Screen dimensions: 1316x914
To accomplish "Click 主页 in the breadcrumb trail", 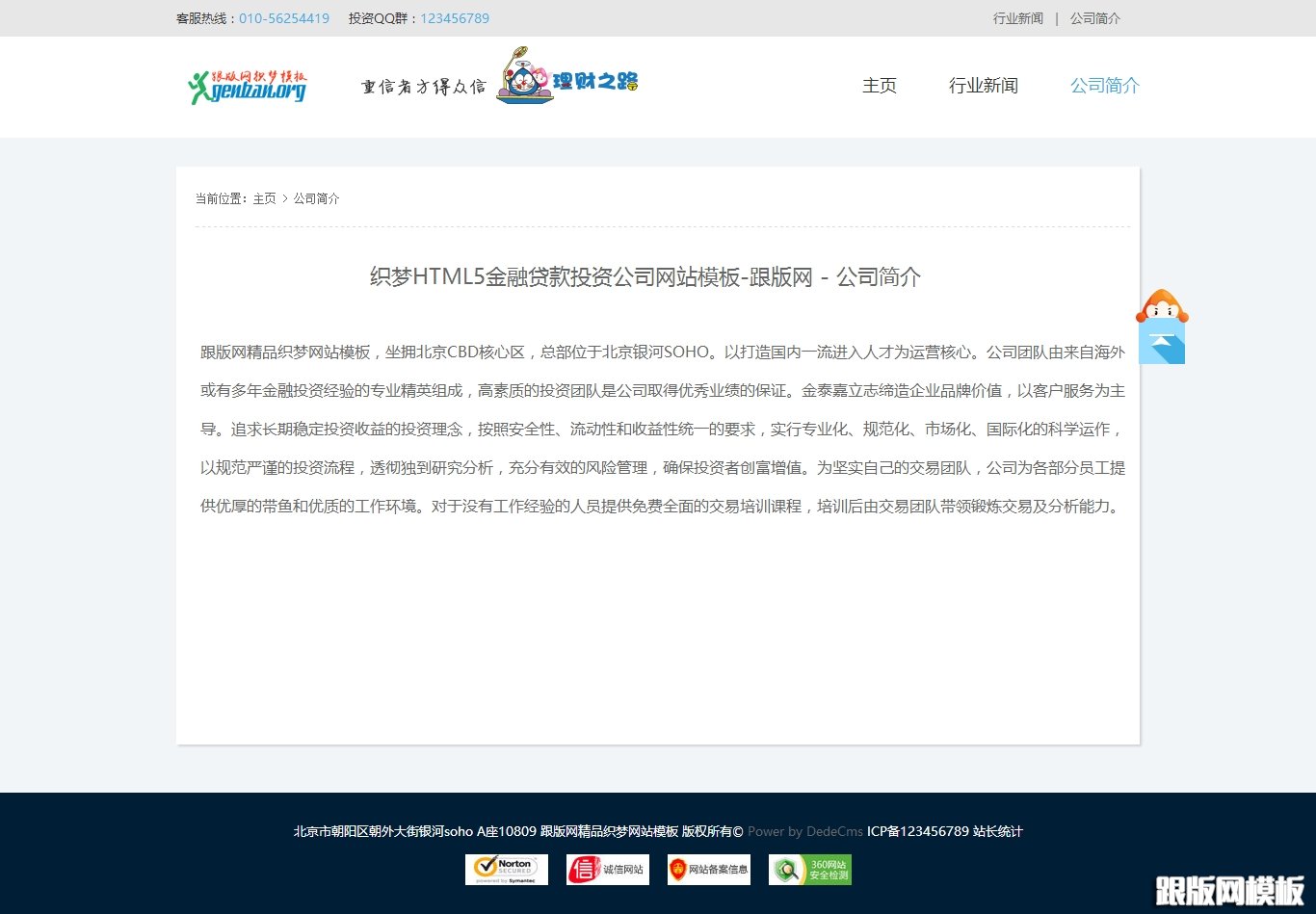I will pyautogui.click(x=264, y=197).
